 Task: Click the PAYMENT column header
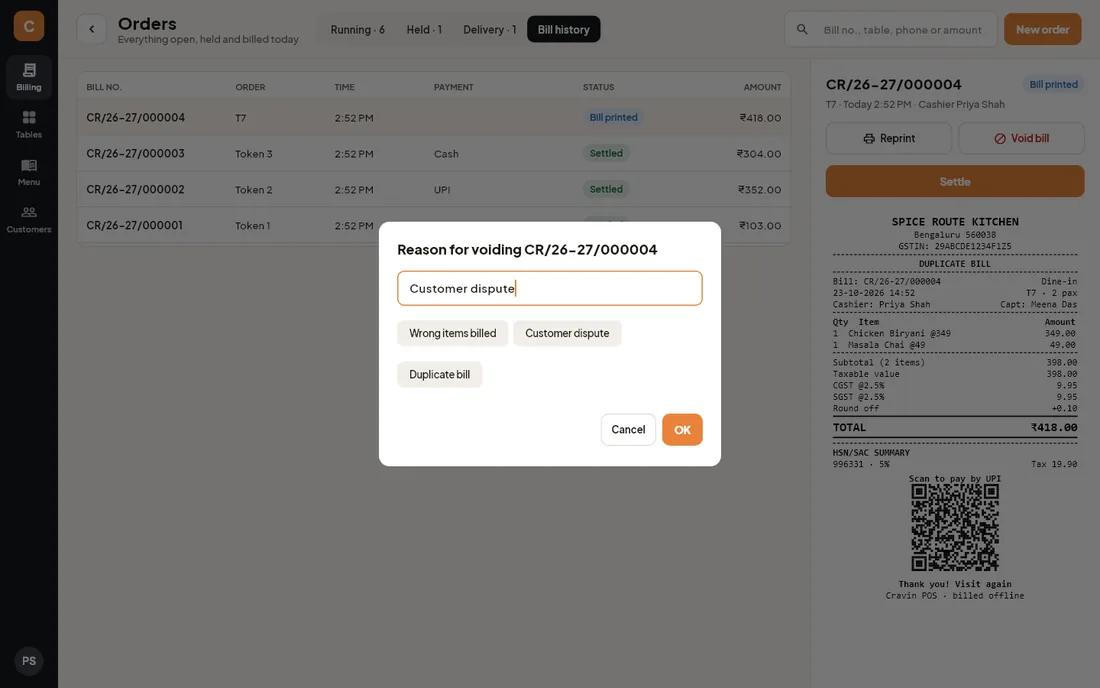[453, 87]
